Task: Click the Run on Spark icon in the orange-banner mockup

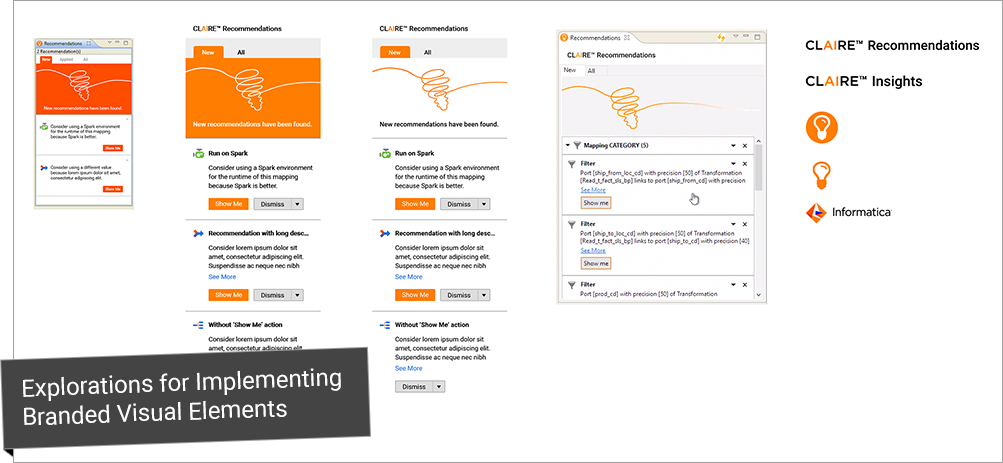Action: tap(198, 154)
